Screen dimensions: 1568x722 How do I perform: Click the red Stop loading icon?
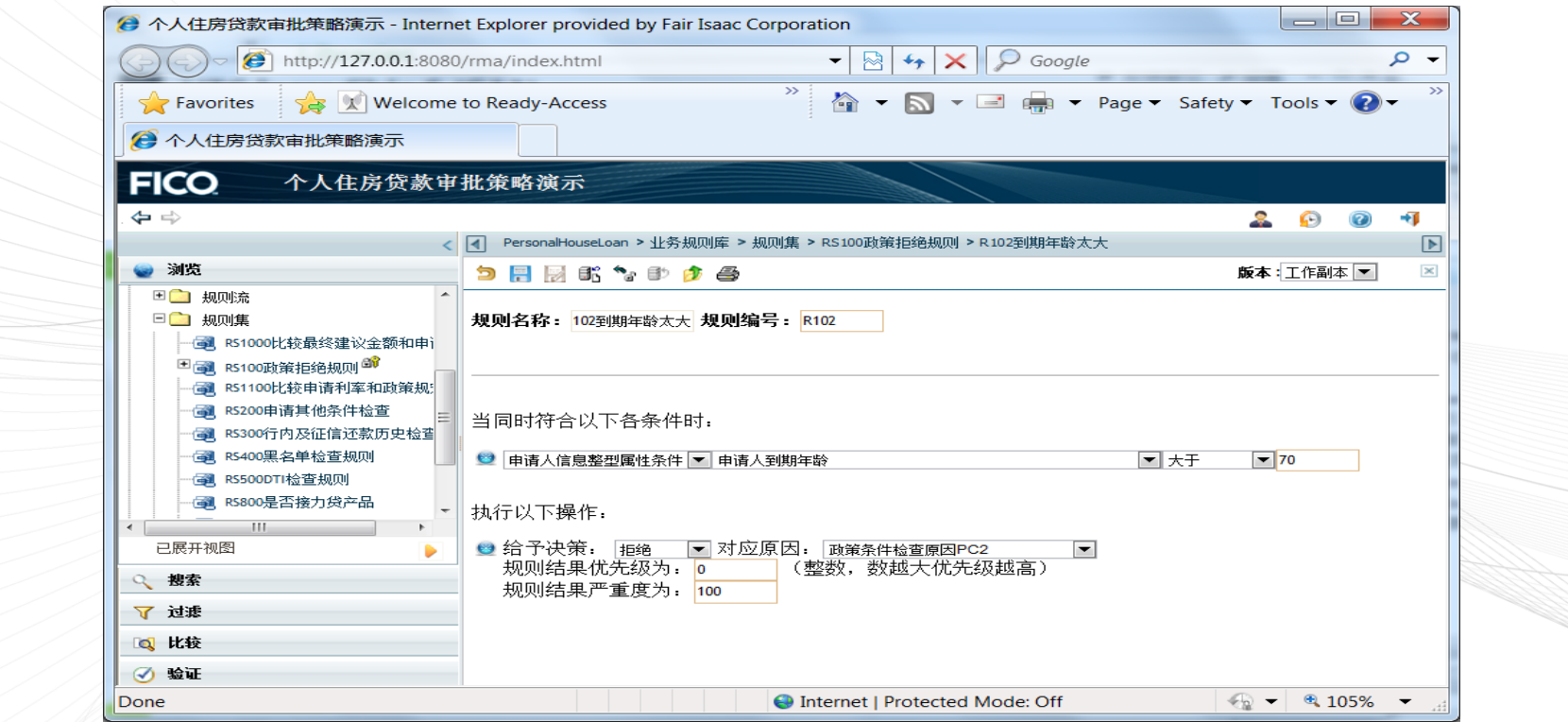(x=955, y=60)
